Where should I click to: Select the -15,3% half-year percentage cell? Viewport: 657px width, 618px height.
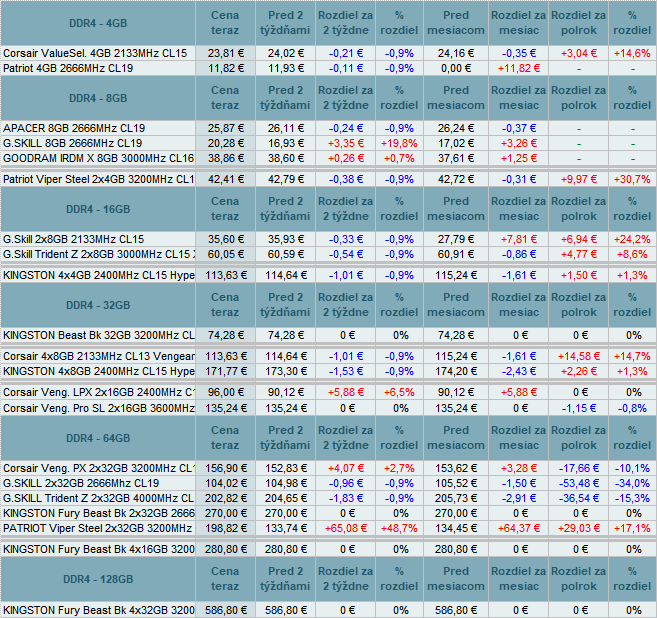tap(632, 498)
